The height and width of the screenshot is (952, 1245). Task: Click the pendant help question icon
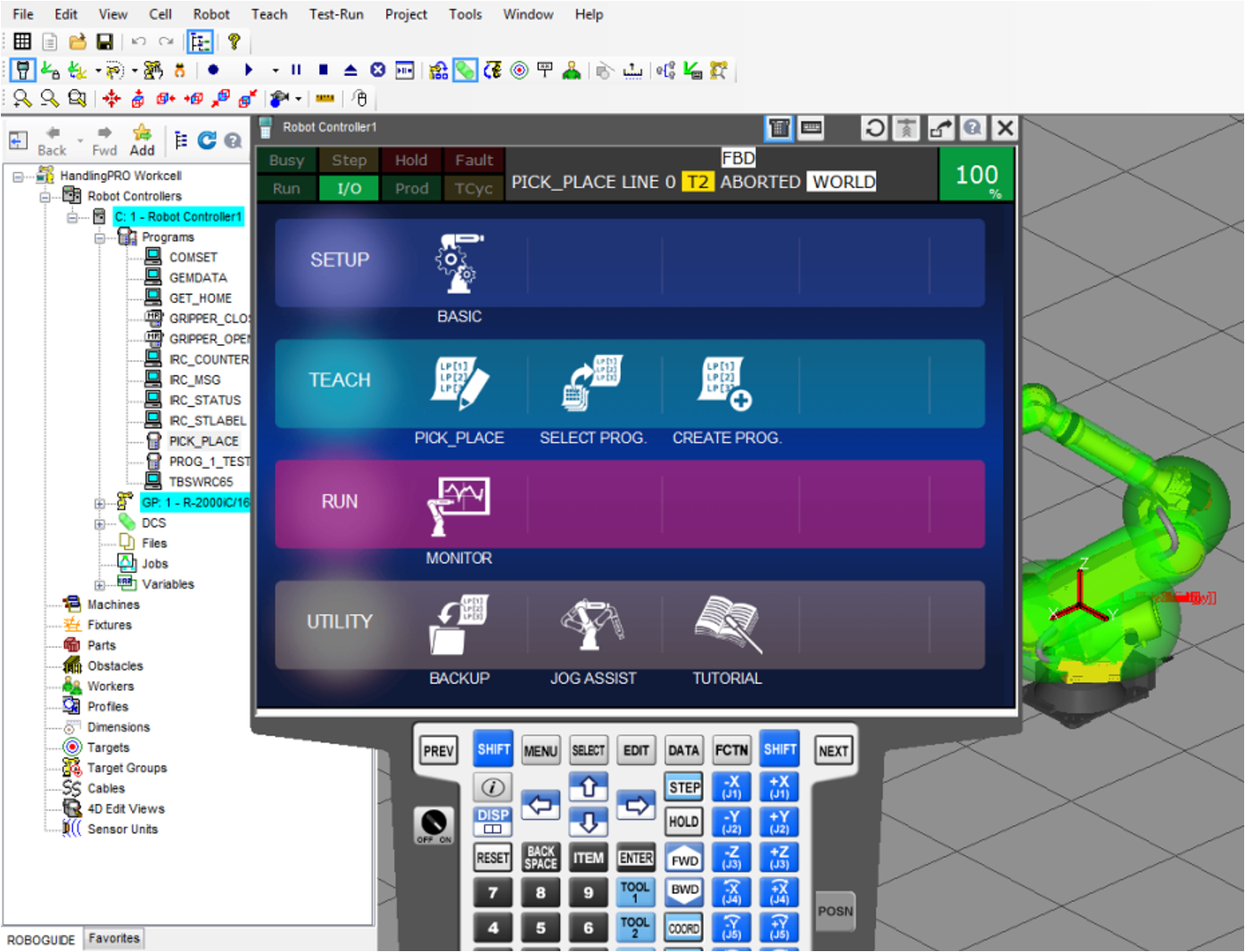pos(973,127)
